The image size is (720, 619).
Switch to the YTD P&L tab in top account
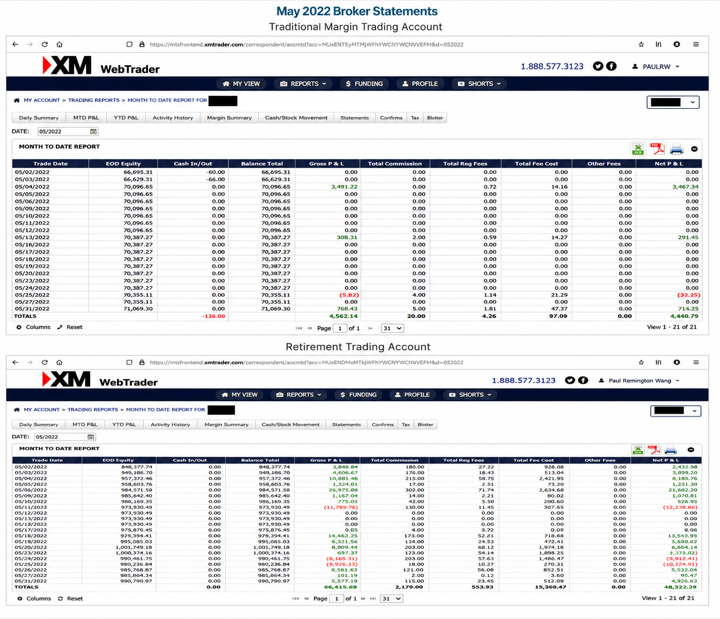coord(126,118)
